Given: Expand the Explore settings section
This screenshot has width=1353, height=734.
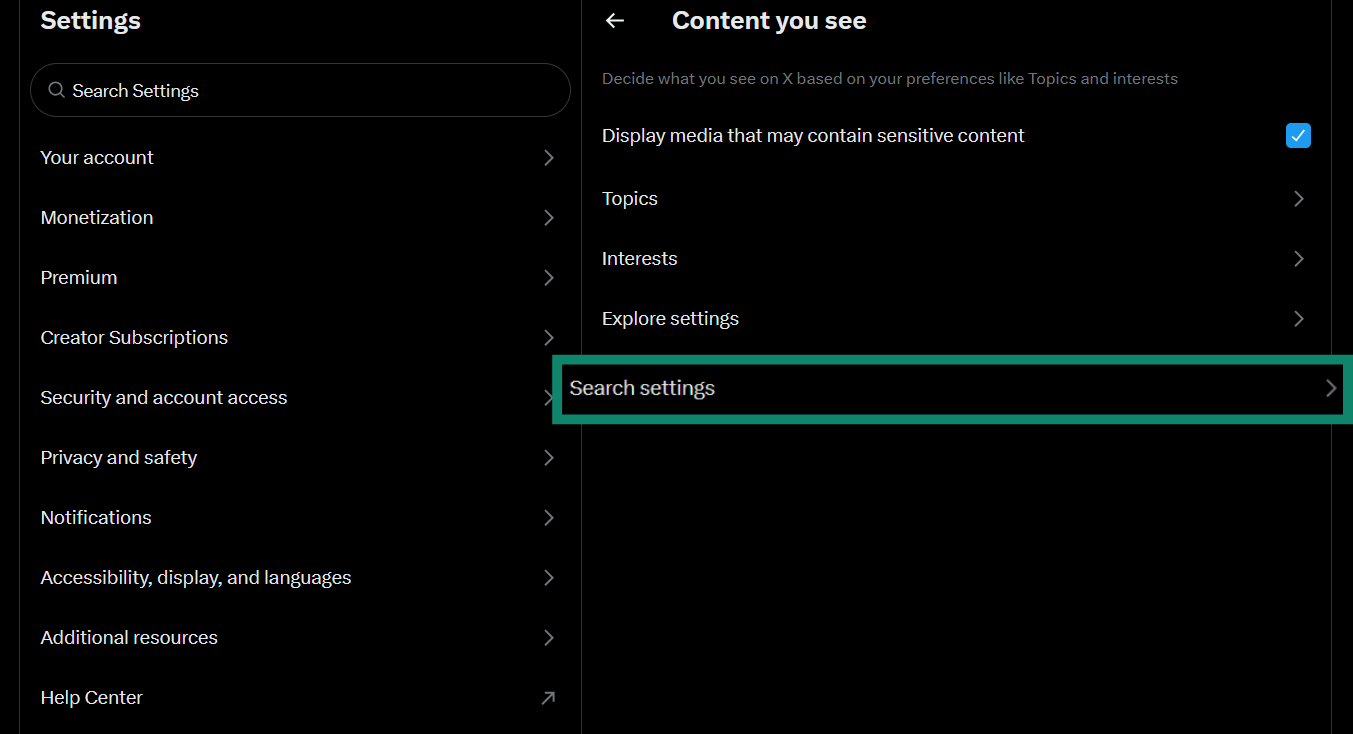Looking at the screenshot, I should coord(950,318).
